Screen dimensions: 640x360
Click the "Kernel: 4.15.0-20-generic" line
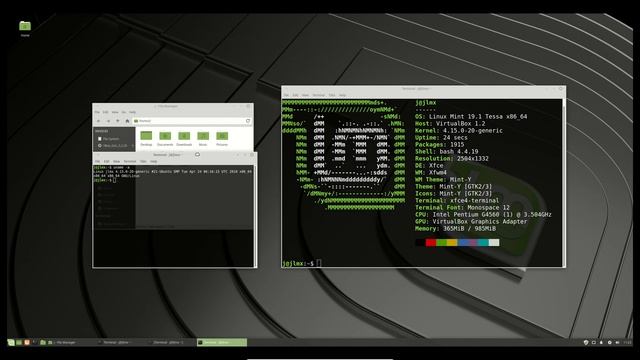point(459,131)
